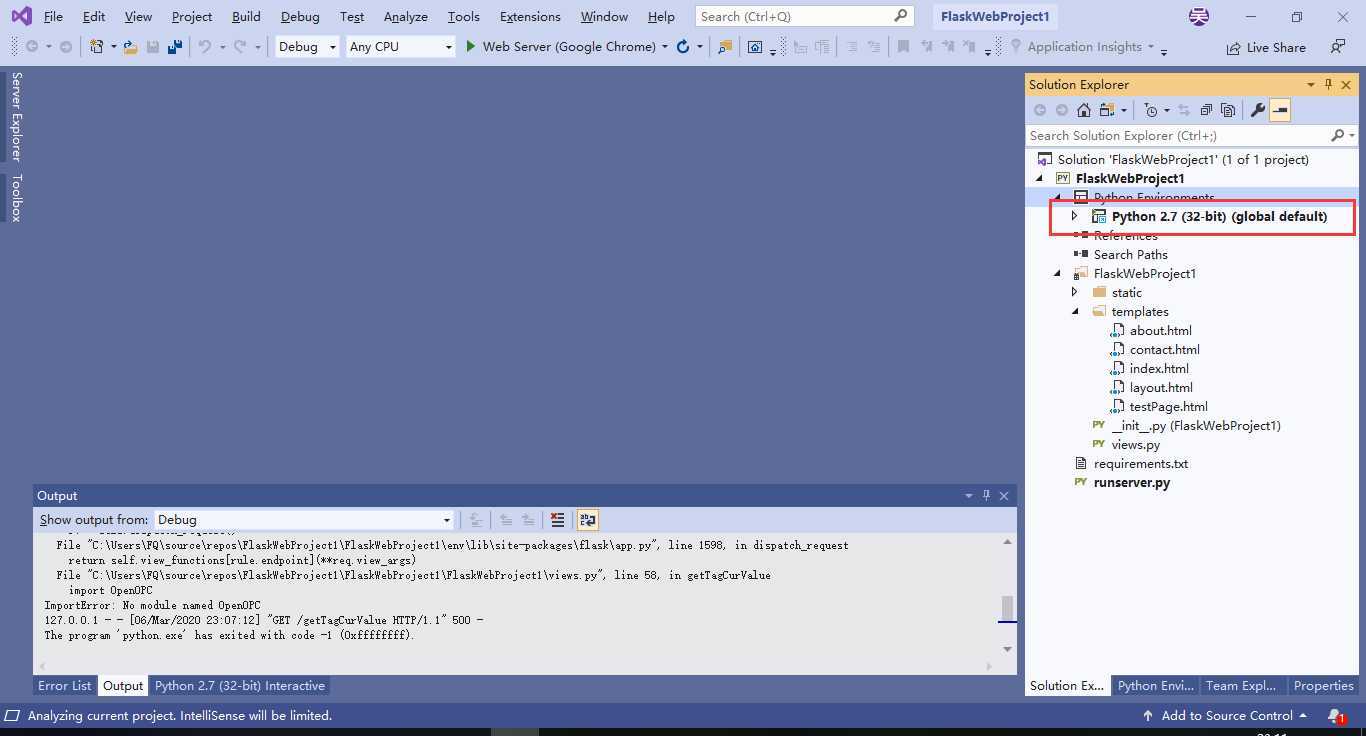Collapse the templates folder node
The width and height of the screenshot is (1366, 736).
[1075, 311]
